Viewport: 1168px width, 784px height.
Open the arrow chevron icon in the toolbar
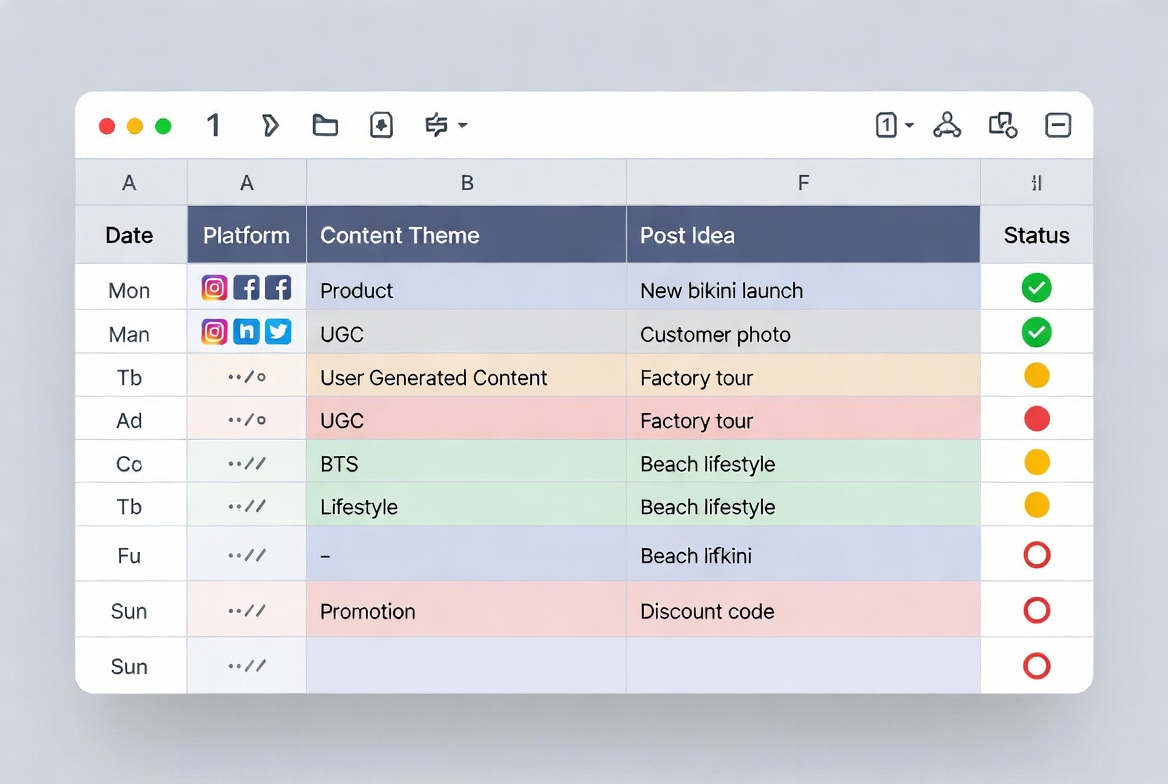[x=270, y=125]
